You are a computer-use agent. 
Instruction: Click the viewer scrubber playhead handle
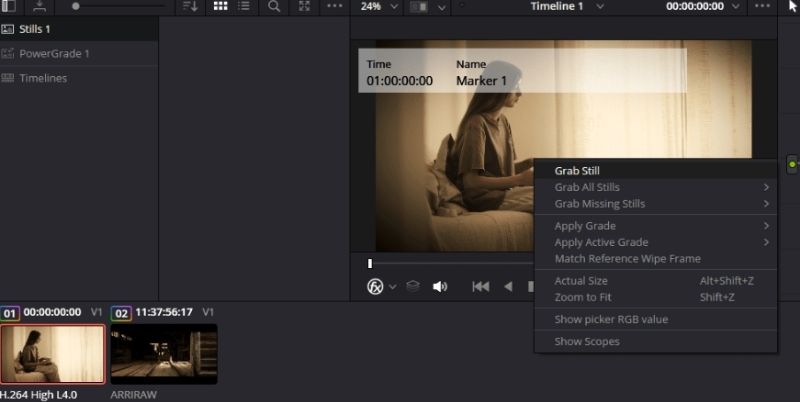click(x=370, y=263)
